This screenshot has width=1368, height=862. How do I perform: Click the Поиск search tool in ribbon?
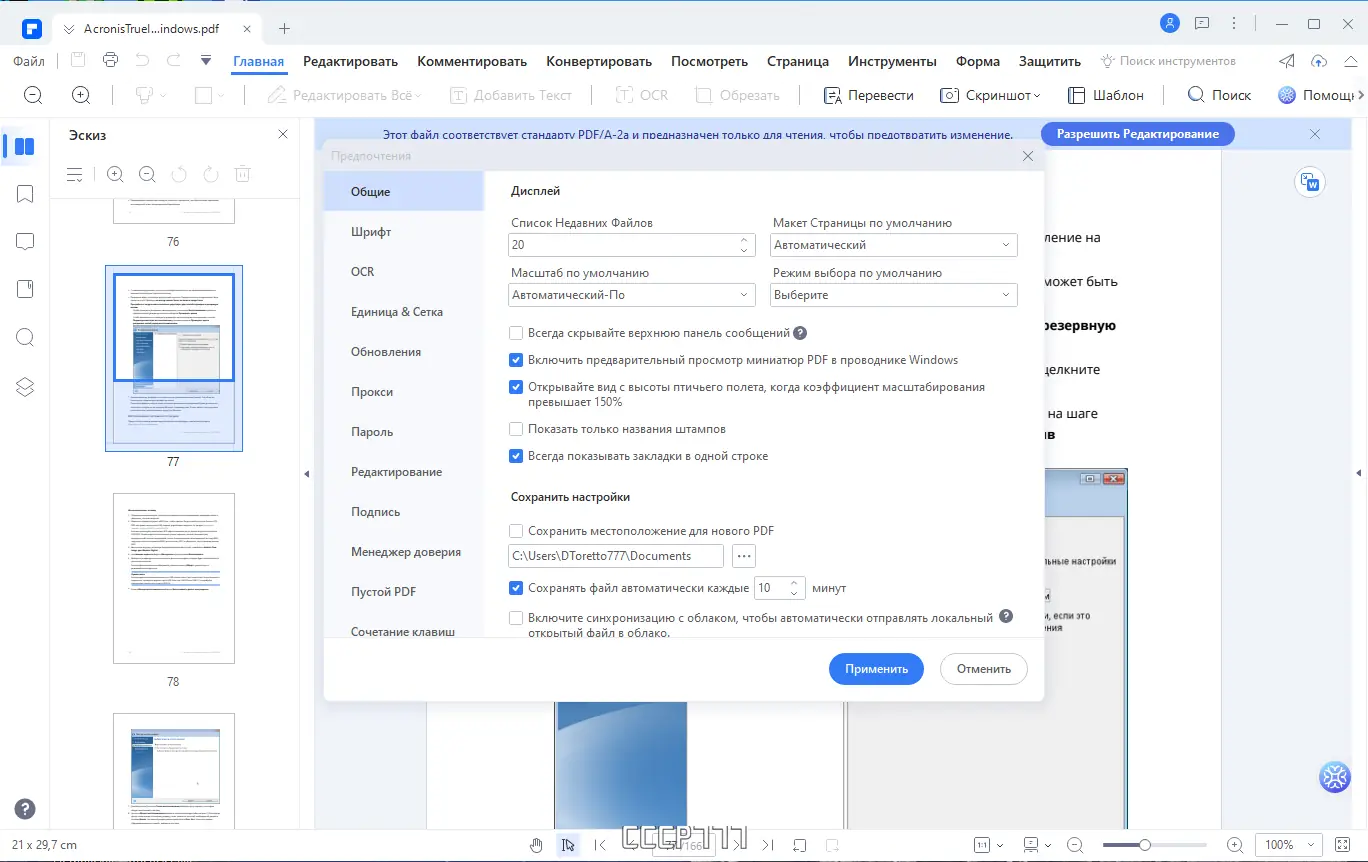pyautogui.click(x=1219, y=95)
